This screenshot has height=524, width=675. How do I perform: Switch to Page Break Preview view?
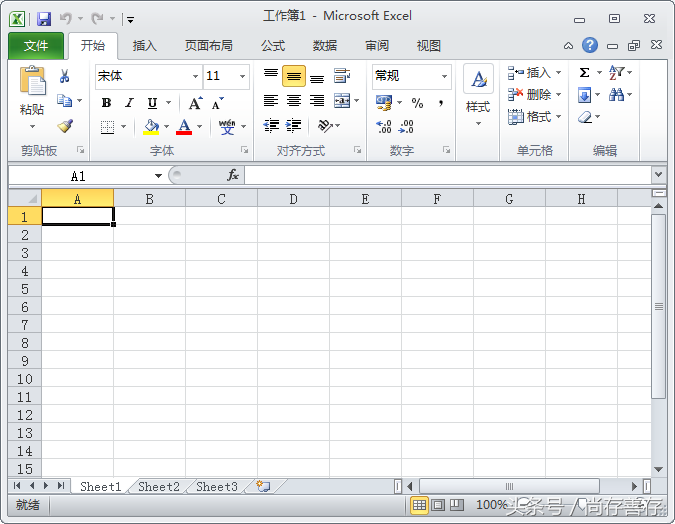click(x=457, y=505)
